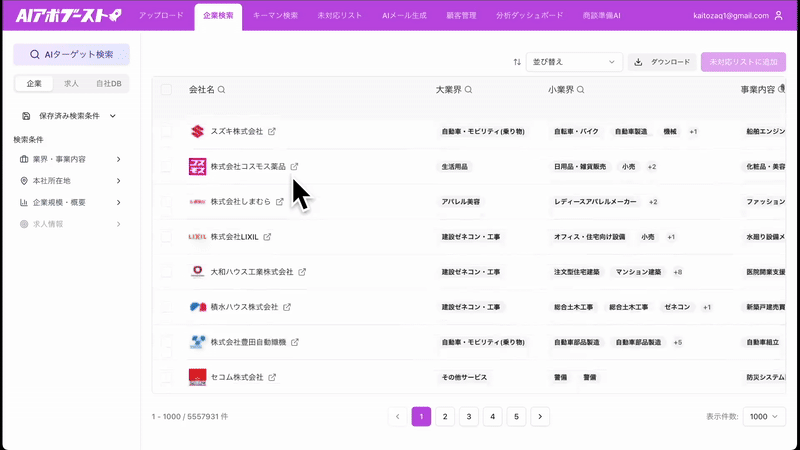
Task: Open AIターゲット検索
Action: 71,55
